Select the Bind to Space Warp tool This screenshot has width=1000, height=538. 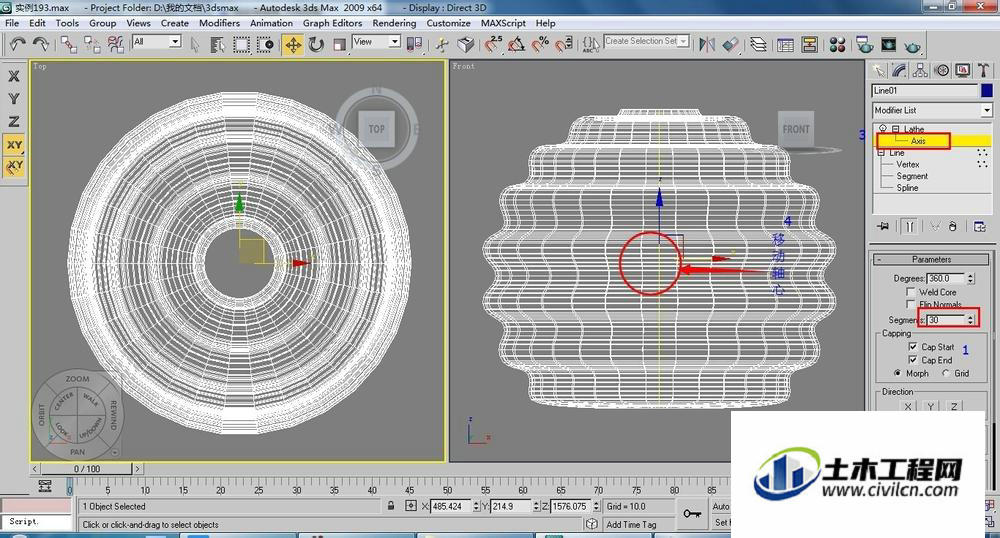pos(115,44)
